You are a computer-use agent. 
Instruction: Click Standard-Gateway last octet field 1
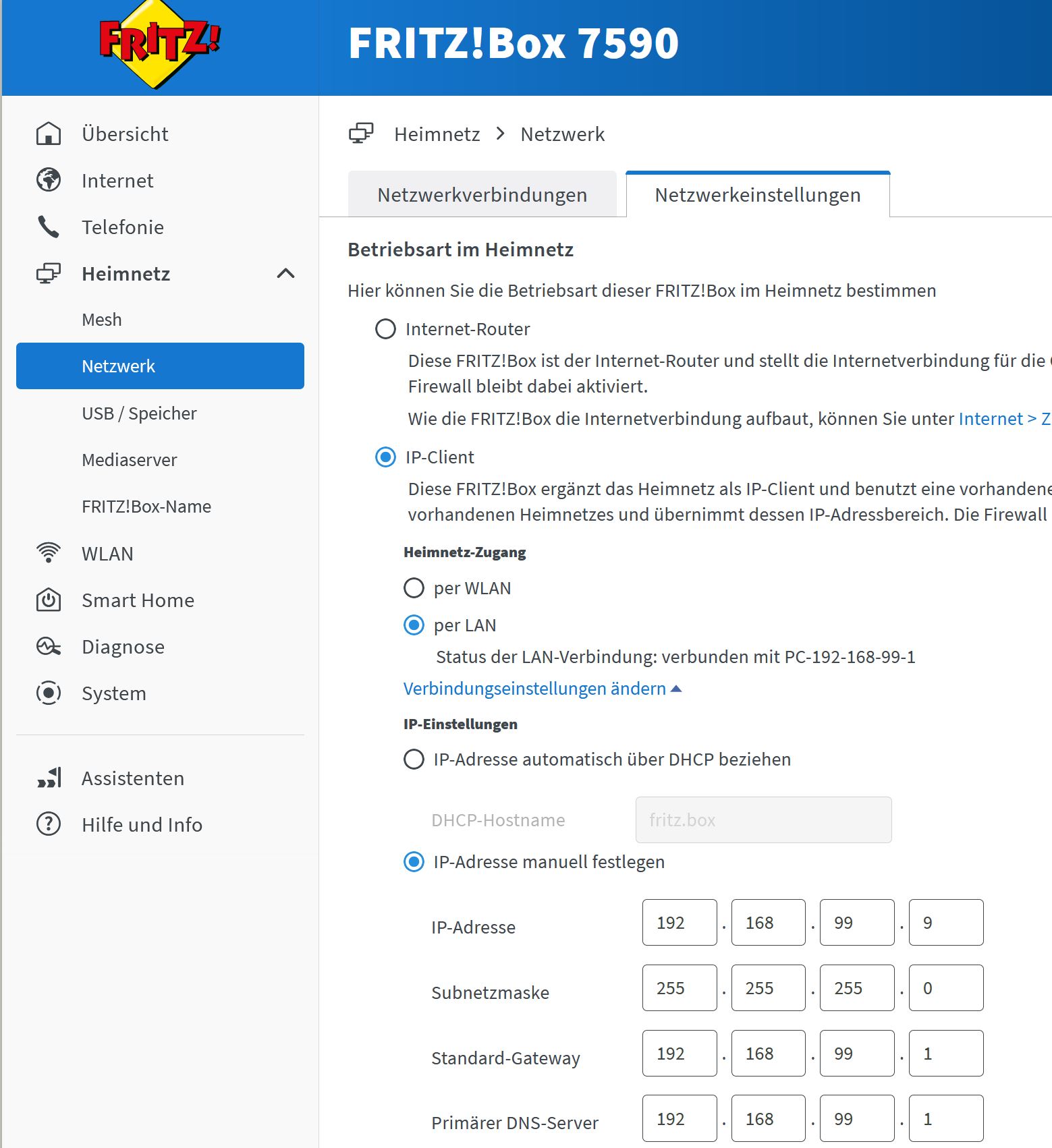[x=946, y=1053]
